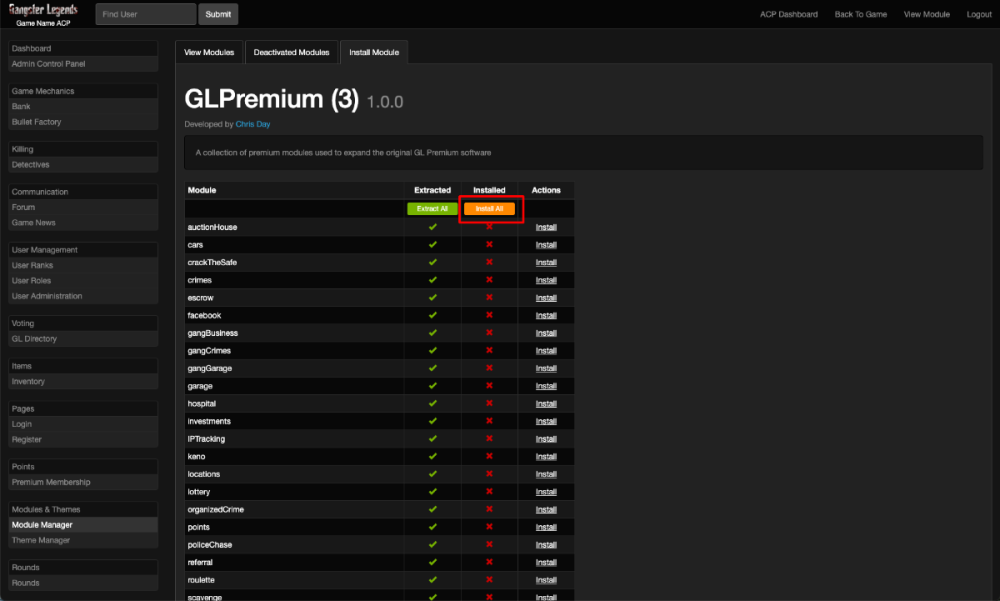Open the Chris Day developer link
1000x601 pixels.
tap(252, 124)
